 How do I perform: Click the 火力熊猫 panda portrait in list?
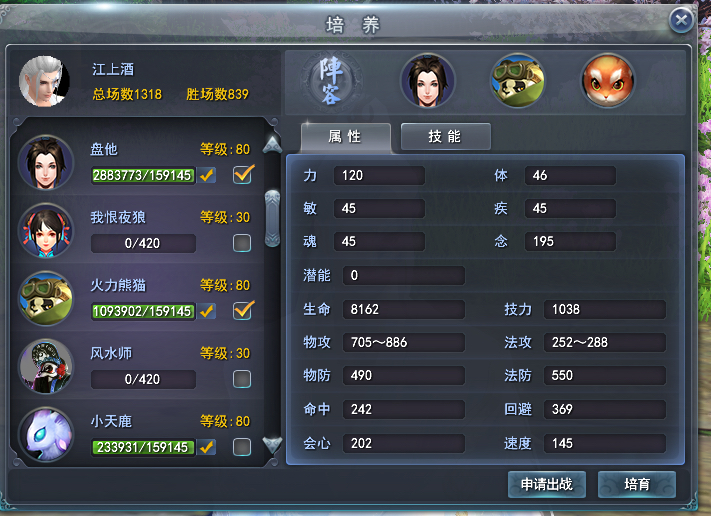(45, 298)
